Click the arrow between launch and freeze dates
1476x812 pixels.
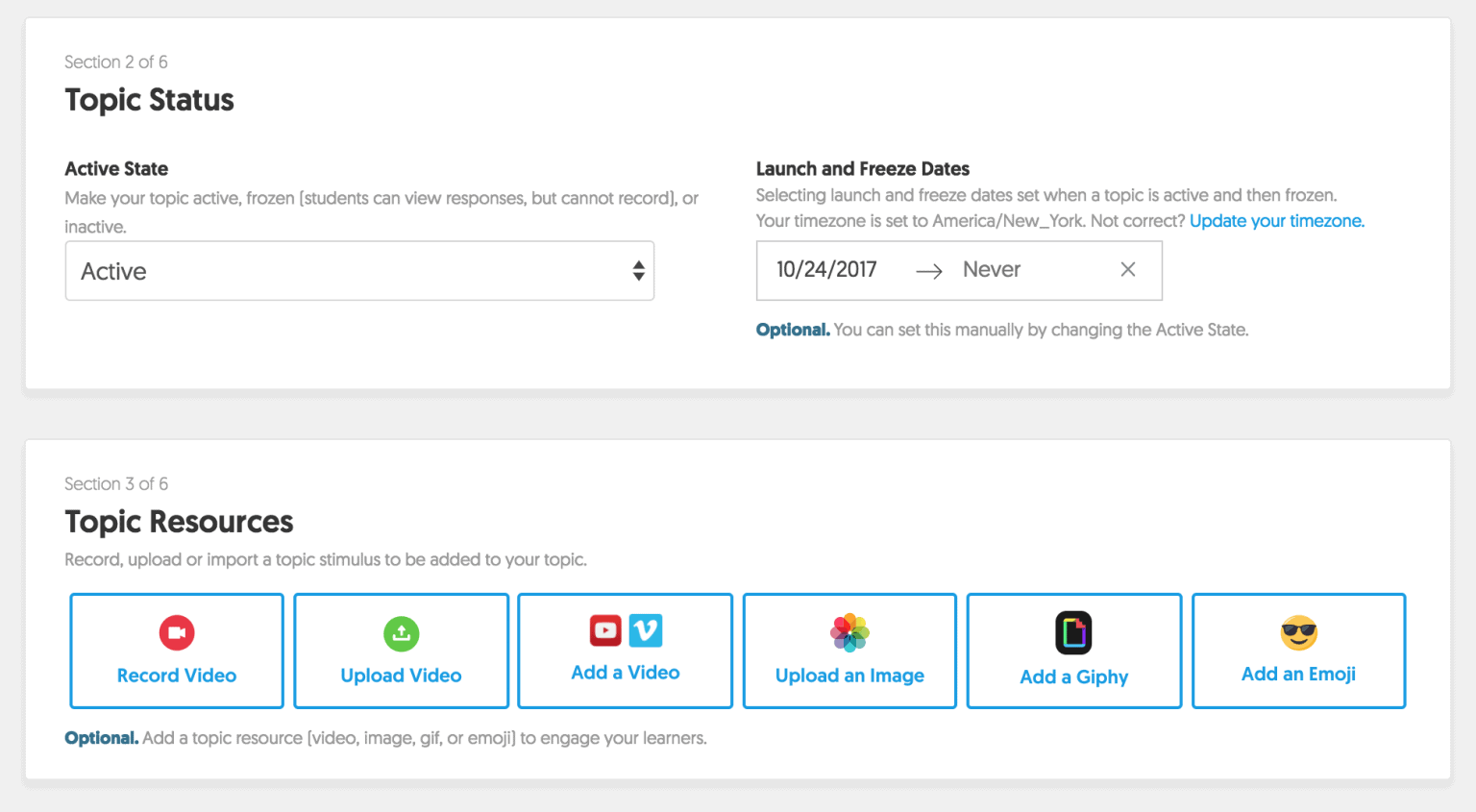tap(928, 272)
